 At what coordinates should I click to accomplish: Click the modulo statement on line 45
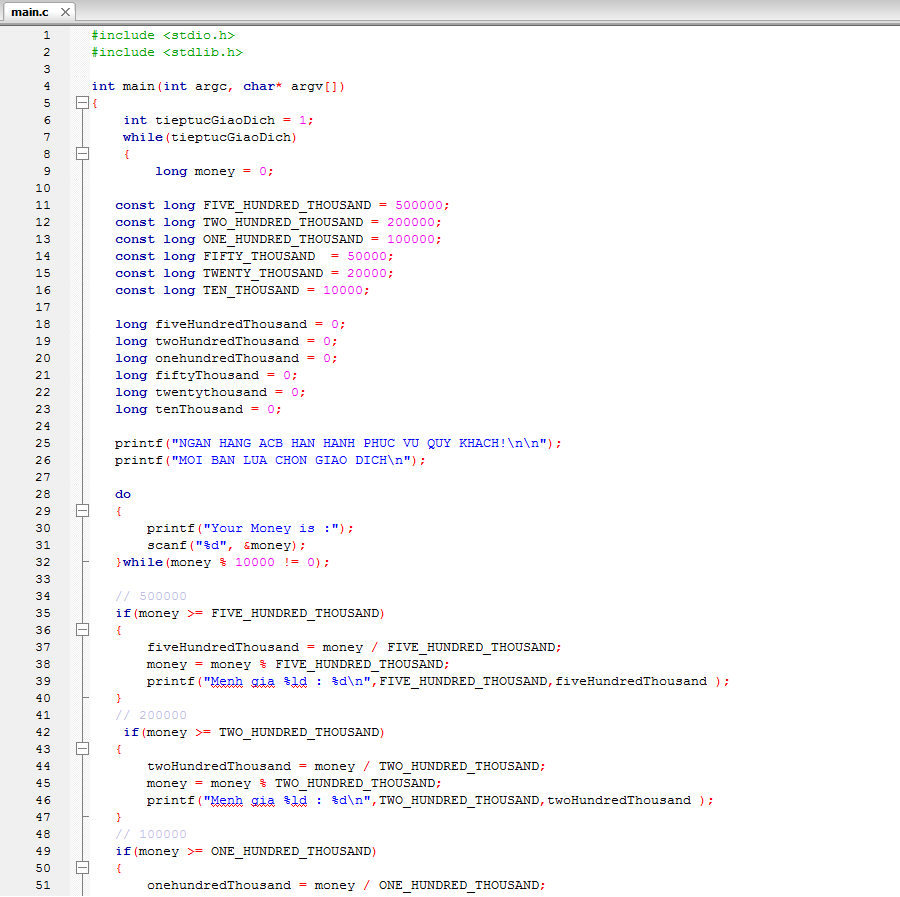(294, 783)
